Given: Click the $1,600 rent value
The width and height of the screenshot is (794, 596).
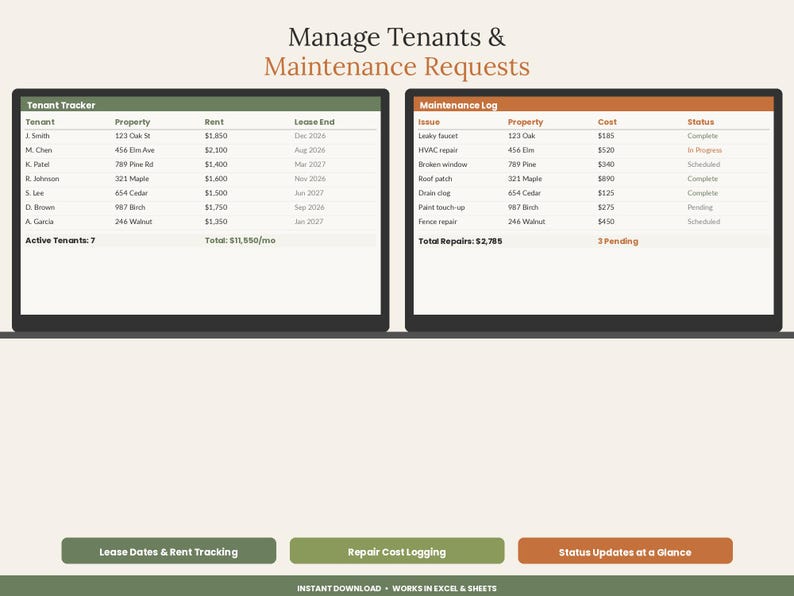Looking at the screenshot, I should [x=216, y=178].
